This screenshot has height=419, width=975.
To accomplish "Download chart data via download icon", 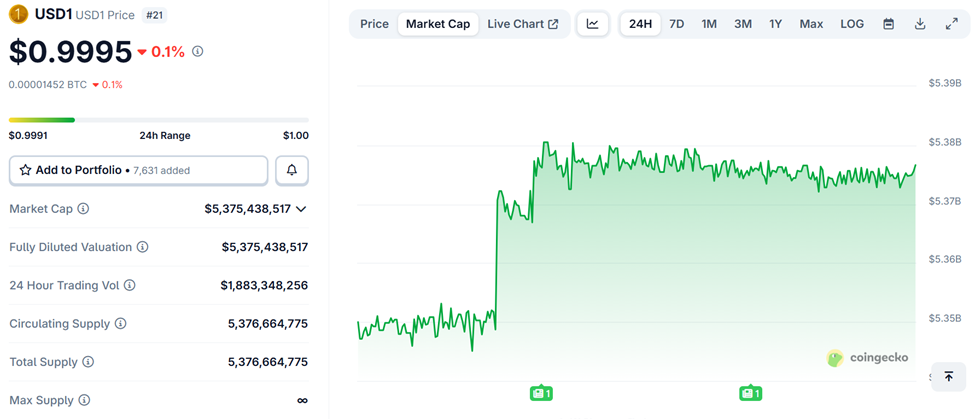I will pyautogui.click(x=920, y=24).
